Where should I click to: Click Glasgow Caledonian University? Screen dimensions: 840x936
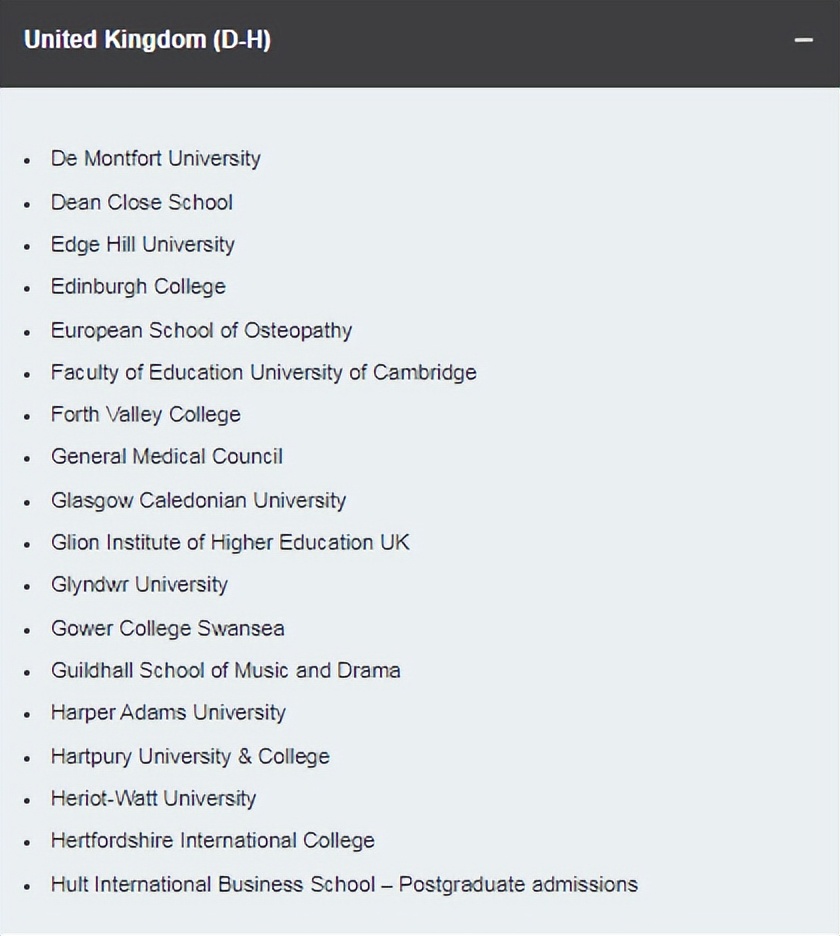point(198,500)
